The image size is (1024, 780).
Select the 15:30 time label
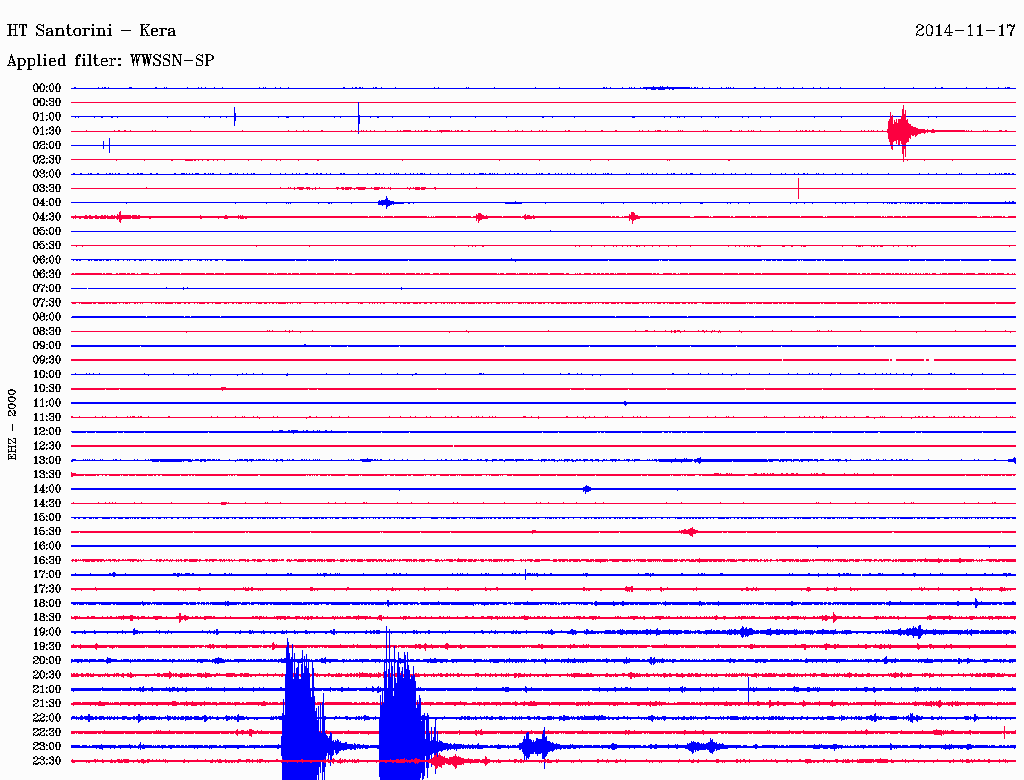click(47, 532)
